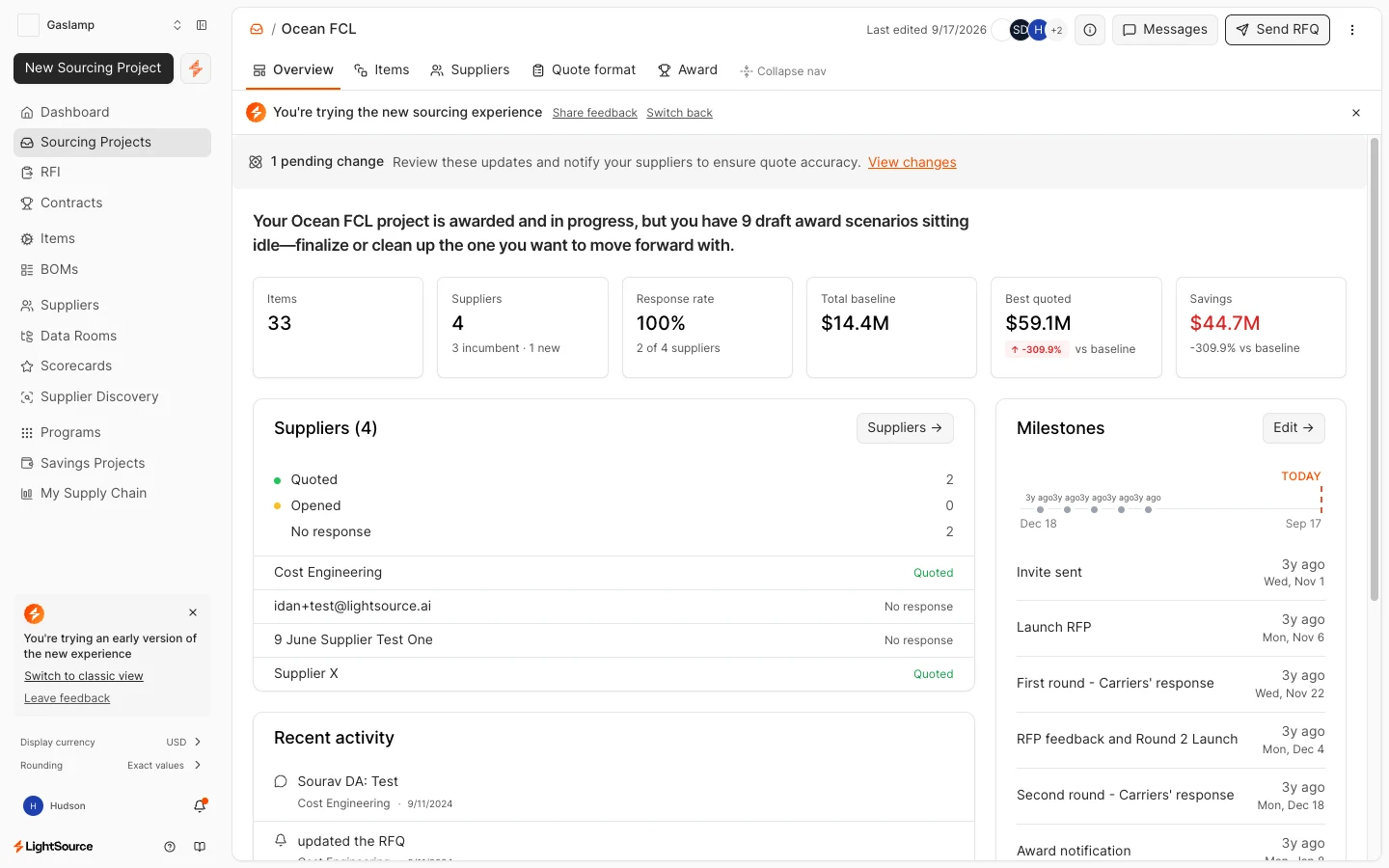Click Switch to classic view link
This screenshot has width=1389, height=868.
(x=84, y=676)
